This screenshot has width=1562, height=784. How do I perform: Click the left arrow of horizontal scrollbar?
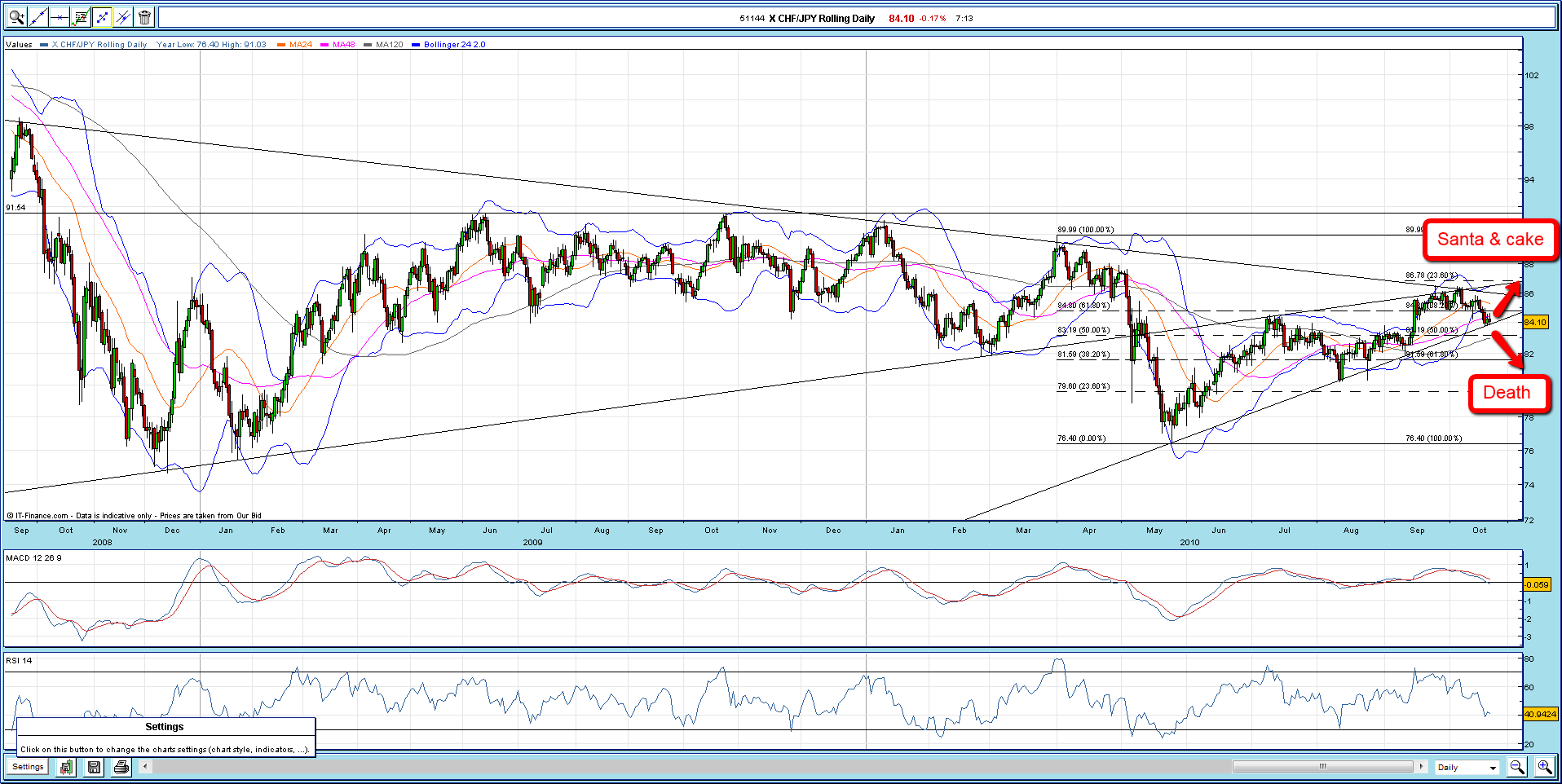(x=145, y=767)
